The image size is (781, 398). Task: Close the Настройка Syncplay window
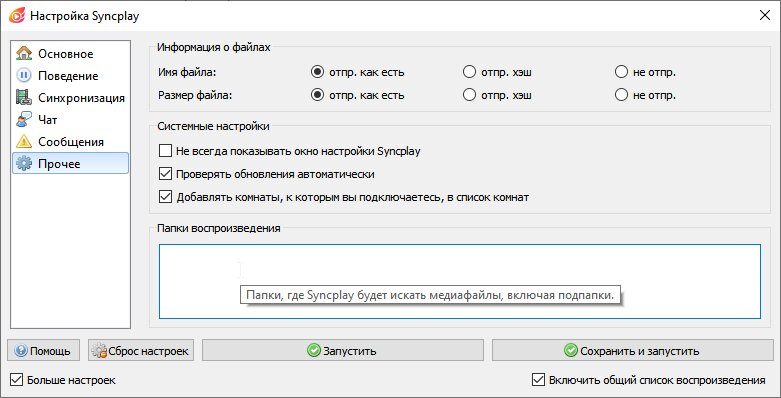(x=765, y=15)
